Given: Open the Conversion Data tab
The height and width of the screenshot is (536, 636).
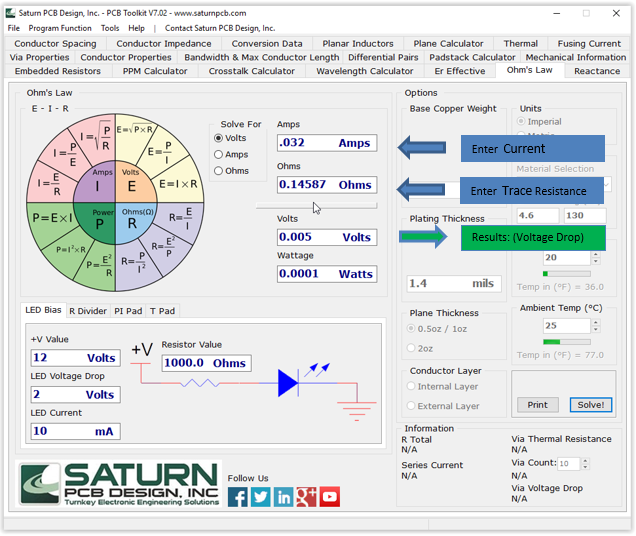Looking at the screenshot, I should (267, 43).
